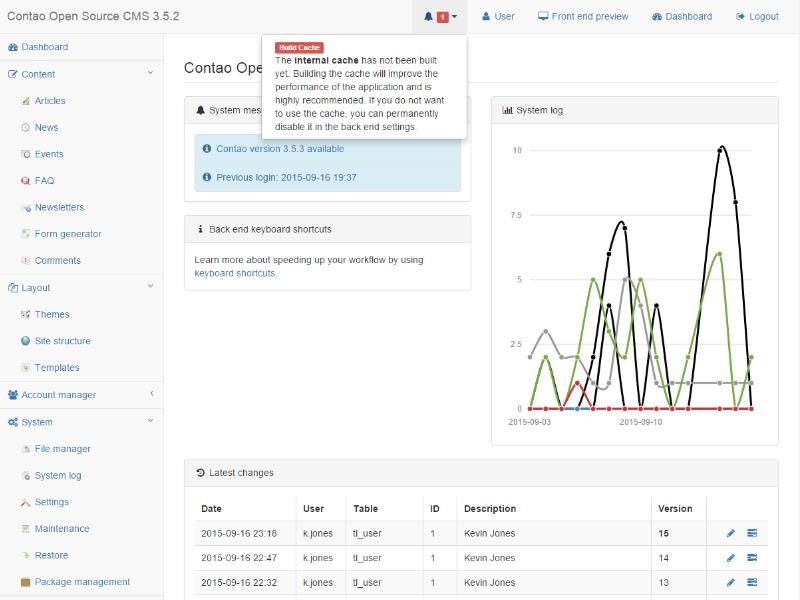Click the Templates icon in sidebar
This screenshot has width=800, height=600.
click(26, 367)
